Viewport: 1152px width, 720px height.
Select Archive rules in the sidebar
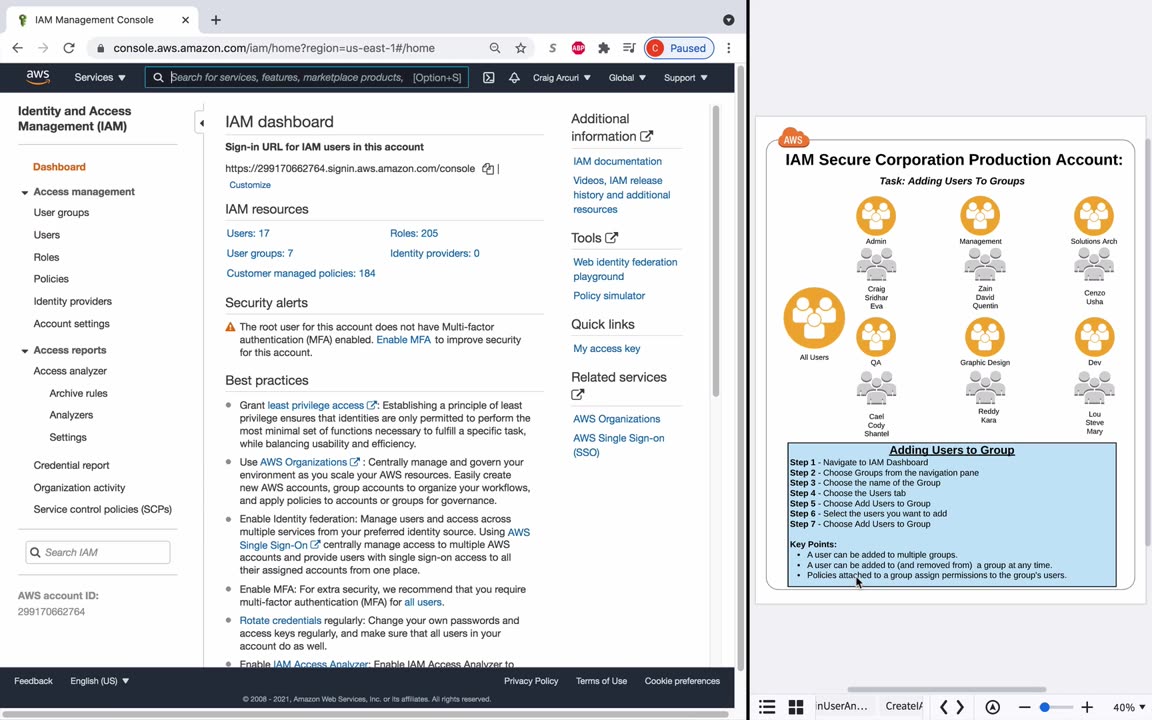(78, 393)
